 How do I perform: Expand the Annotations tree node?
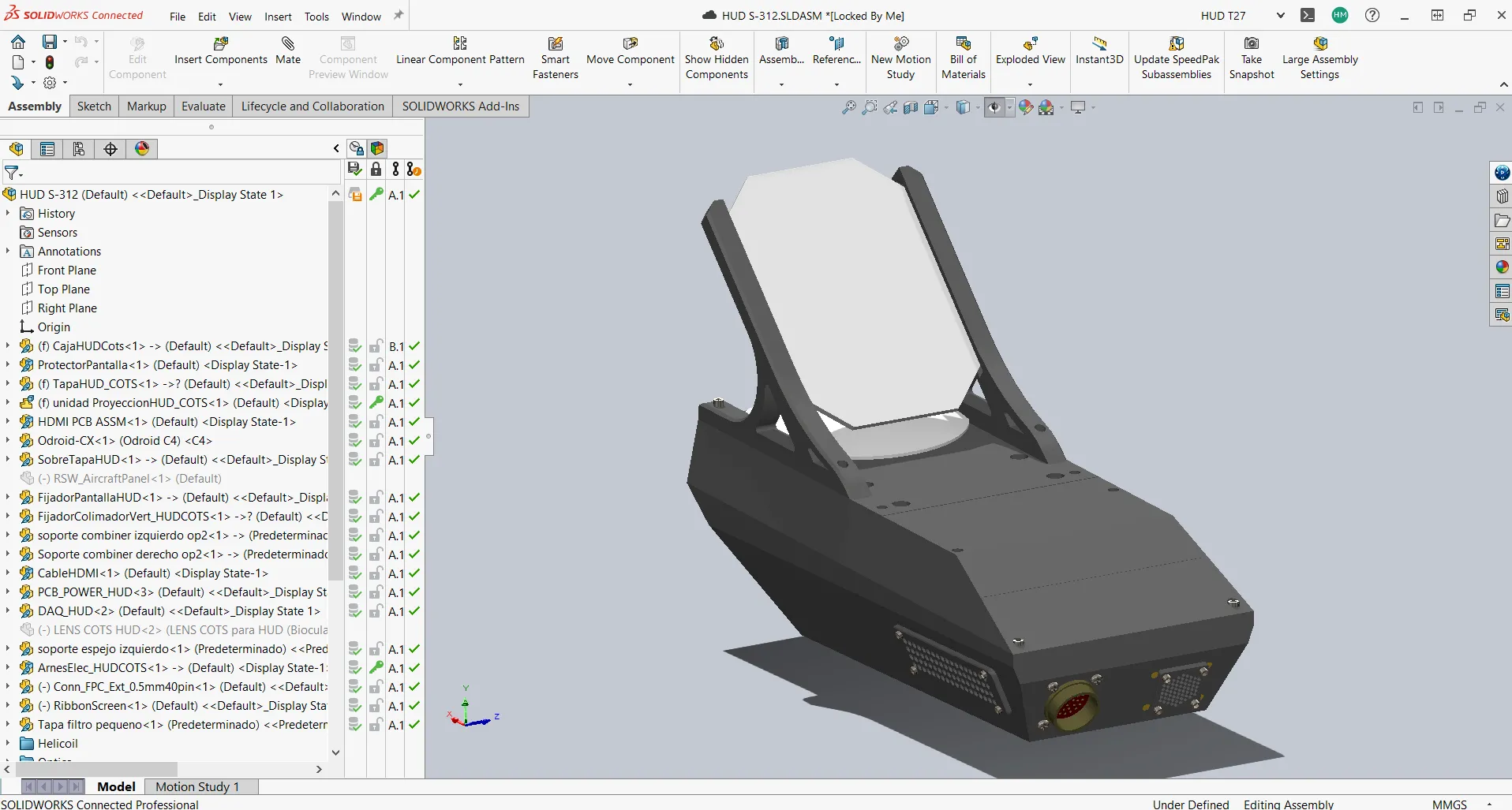click(8, 251)
